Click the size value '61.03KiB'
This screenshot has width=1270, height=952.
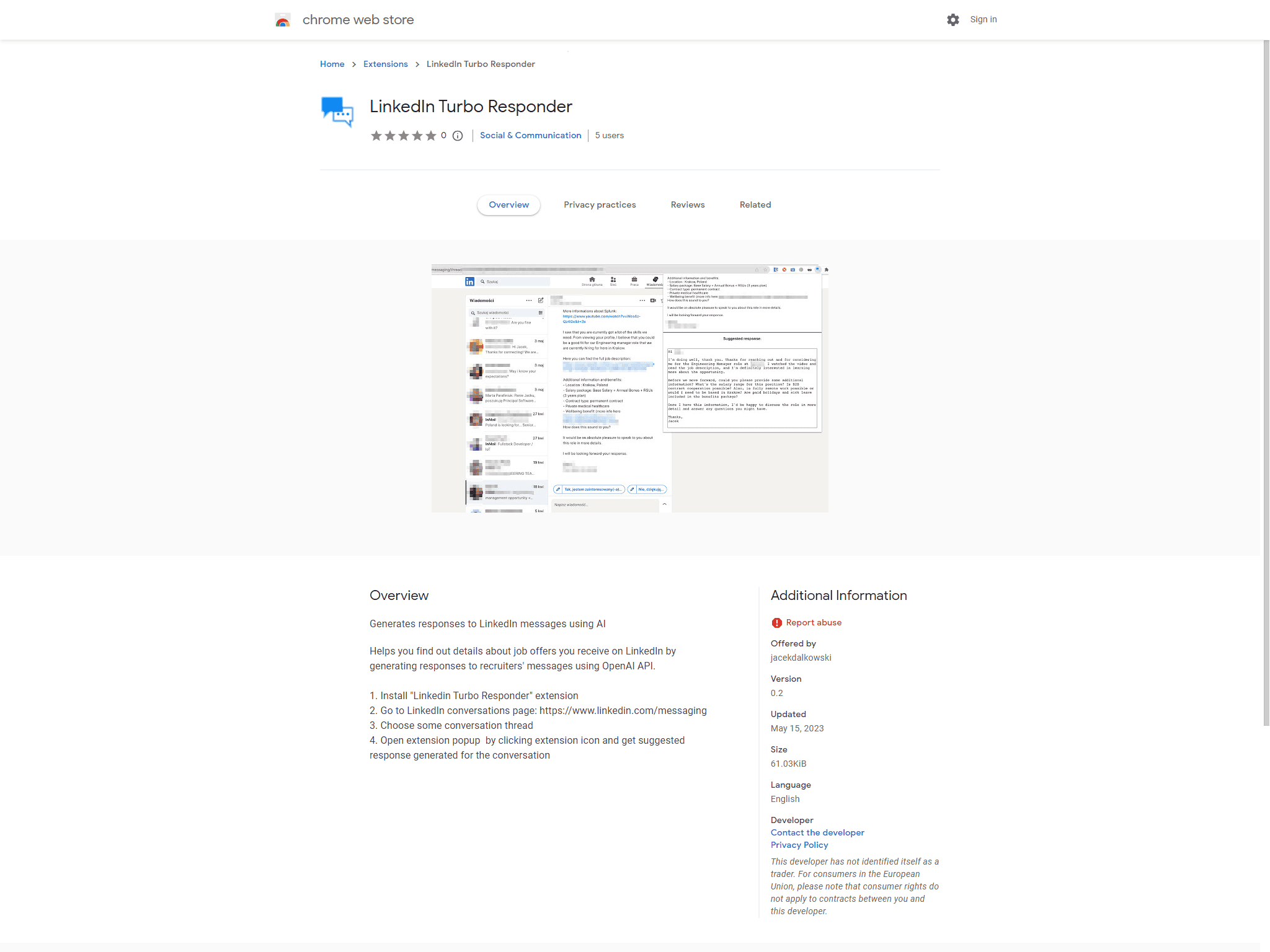pos(789,764)
